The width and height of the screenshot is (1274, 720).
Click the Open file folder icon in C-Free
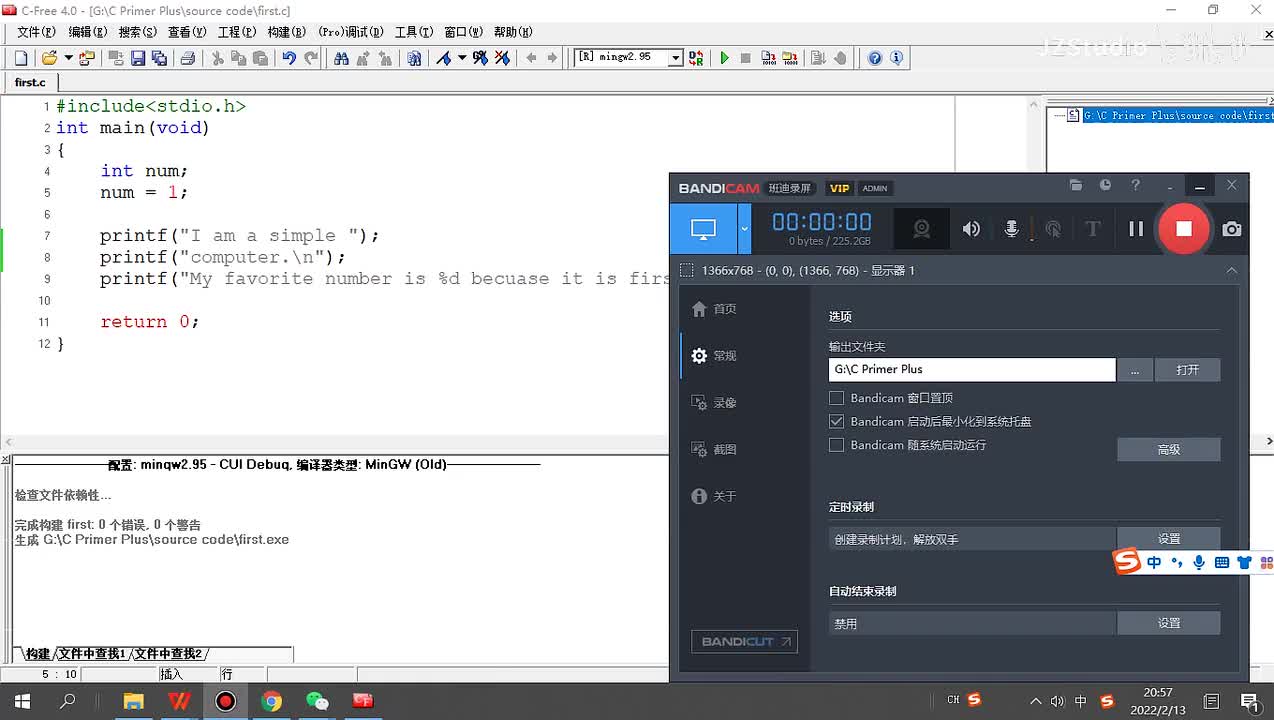[48, 58]
